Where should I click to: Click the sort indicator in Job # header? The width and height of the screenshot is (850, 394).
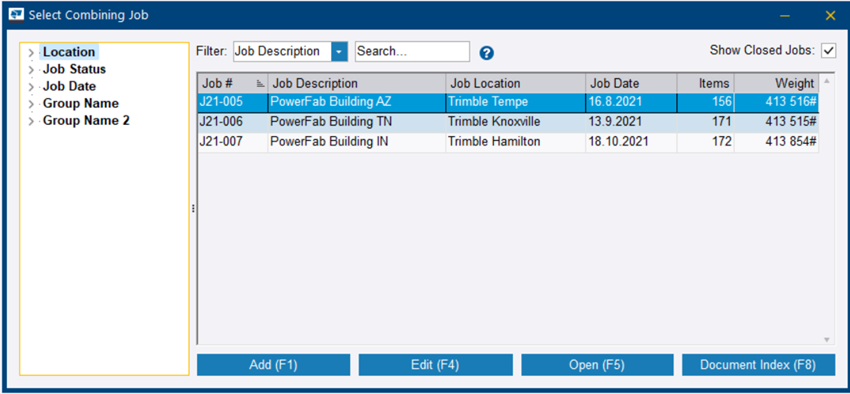[260, 83]
